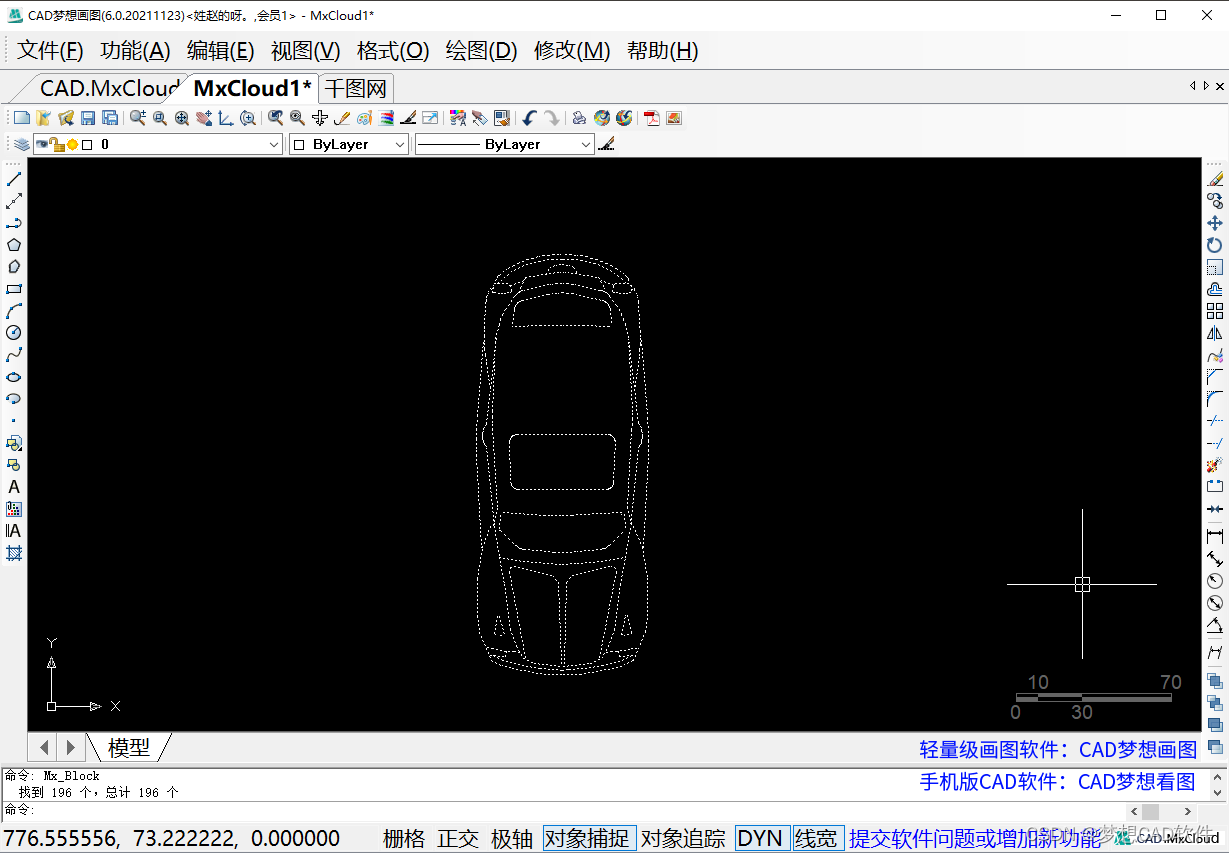Open the 格式(O) menu
The width and height of the screenshot is (1229, 853).
(x=393, y=51)
